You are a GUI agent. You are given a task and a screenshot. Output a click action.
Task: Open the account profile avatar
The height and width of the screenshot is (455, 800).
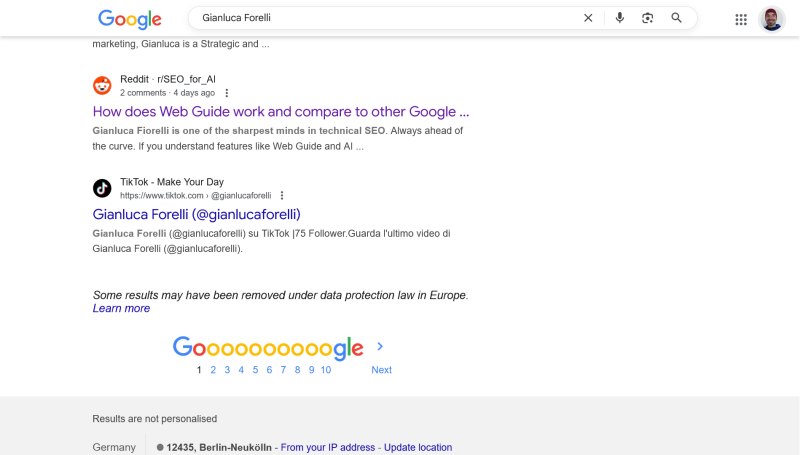coord(772,19)
